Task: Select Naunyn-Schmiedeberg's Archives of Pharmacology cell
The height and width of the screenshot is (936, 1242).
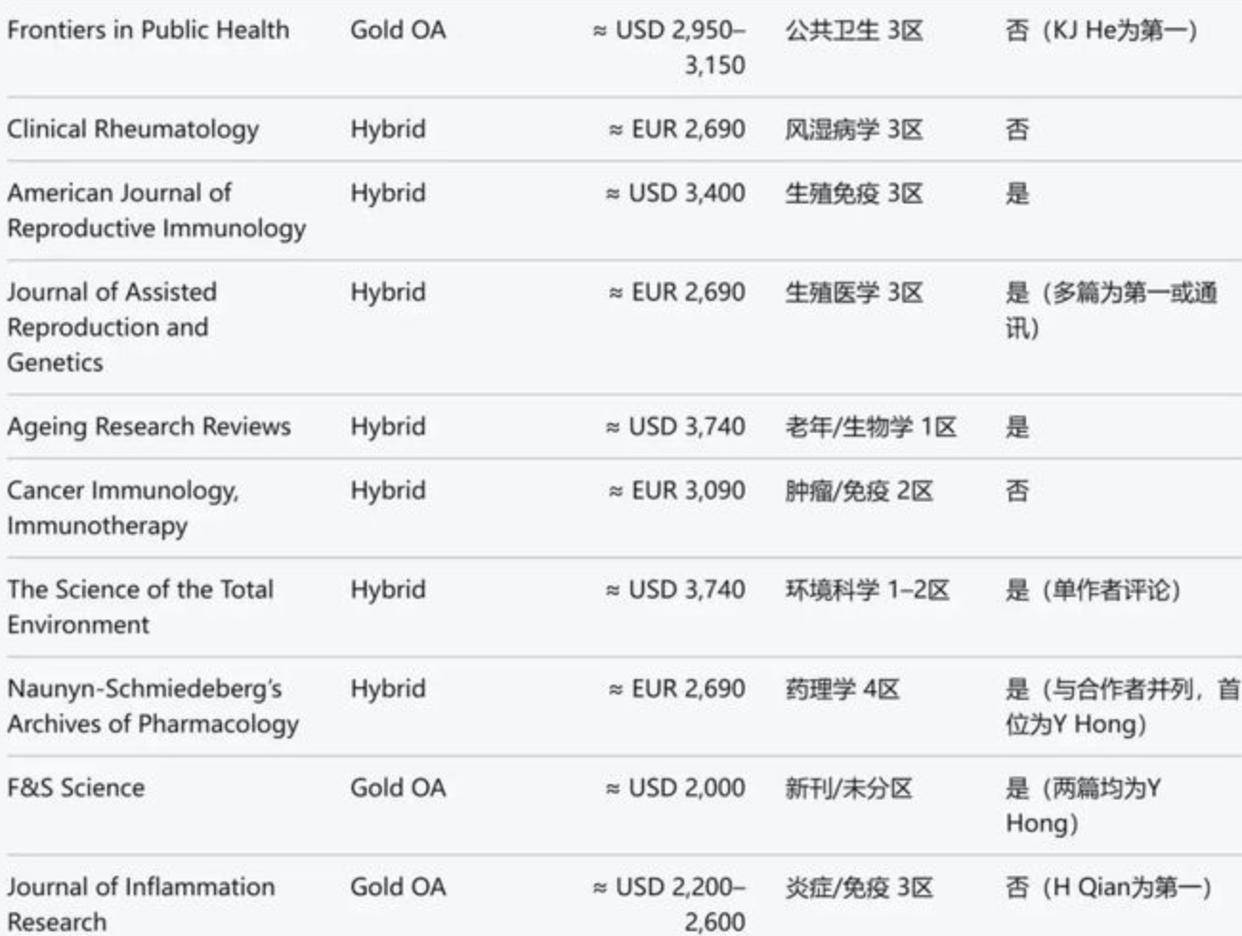Action: 153,706
